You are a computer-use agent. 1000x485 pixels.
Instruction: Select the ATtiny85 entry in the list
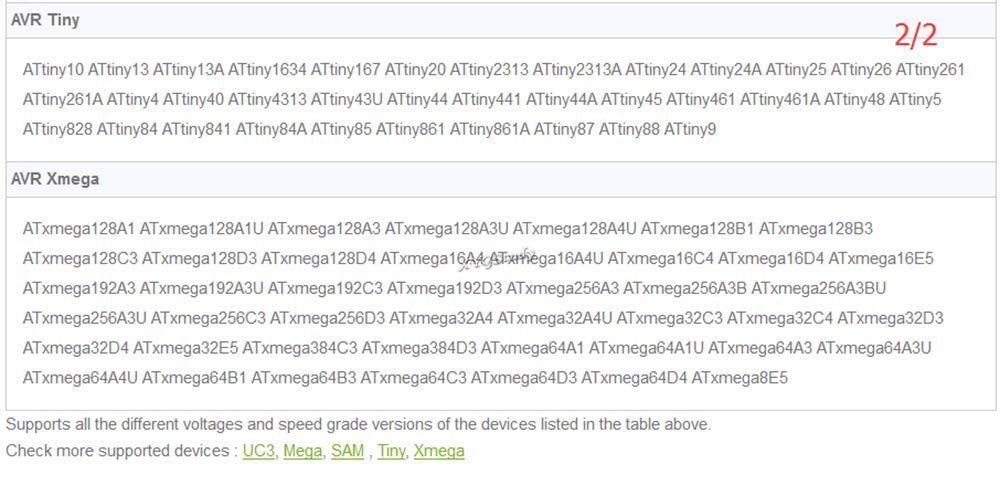[x=341, y=130]
